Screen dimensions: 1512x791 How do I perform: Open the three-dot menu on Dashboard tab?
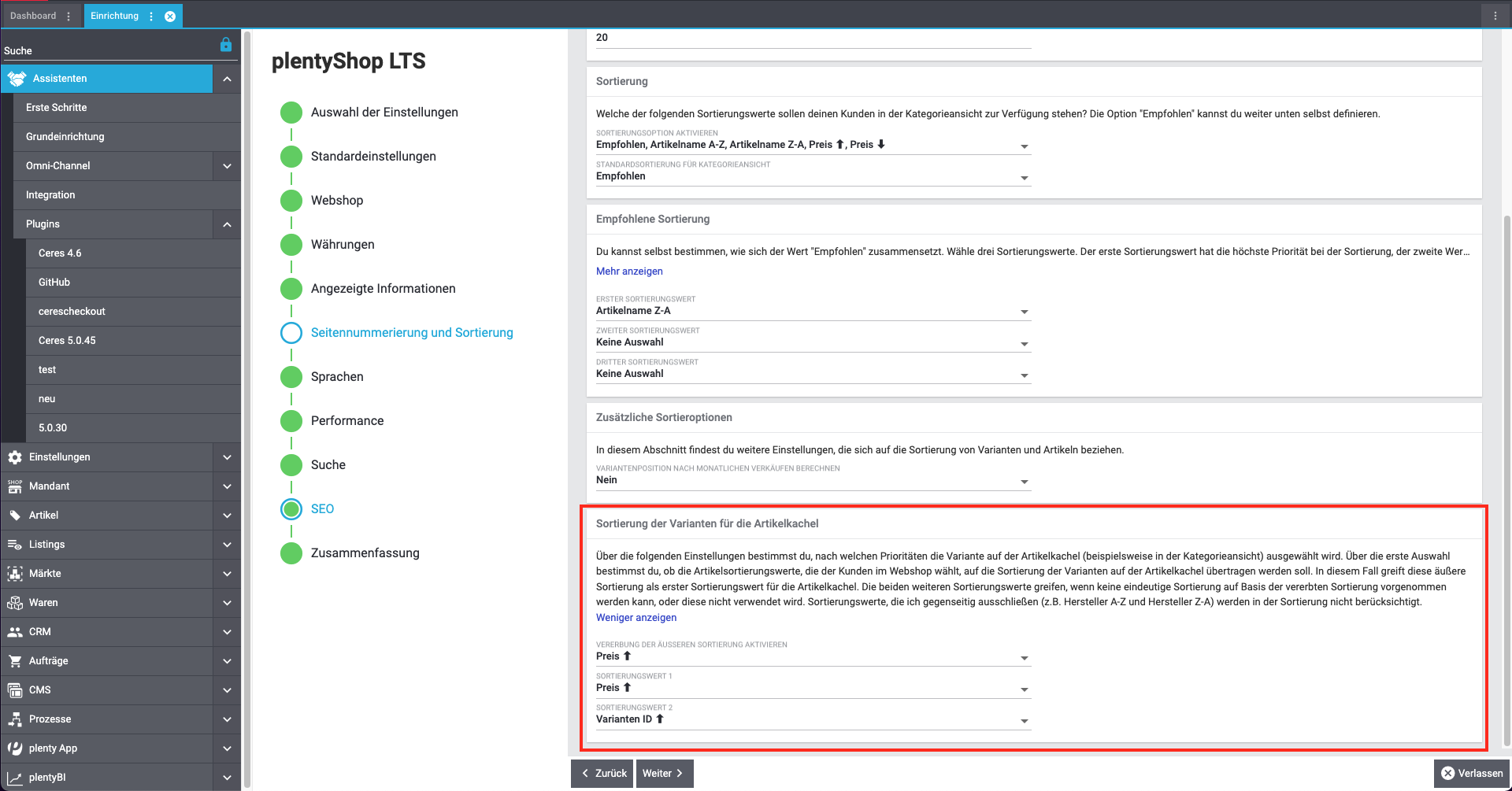(69, 17)
